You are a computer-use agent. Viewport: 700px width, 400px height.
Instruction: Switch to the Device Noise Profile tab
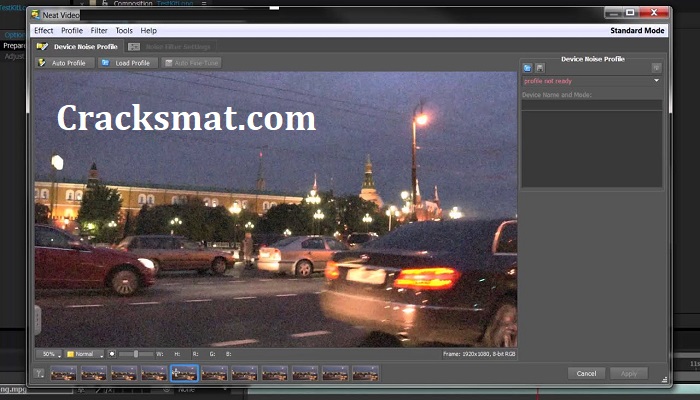click(x=77, y=46)
